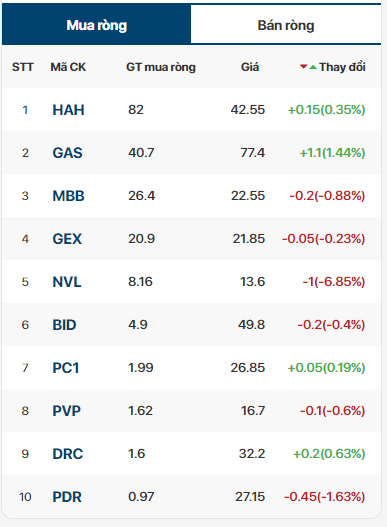Open the DRC stock code
This screenshot has width=387, height=527.
68,454
